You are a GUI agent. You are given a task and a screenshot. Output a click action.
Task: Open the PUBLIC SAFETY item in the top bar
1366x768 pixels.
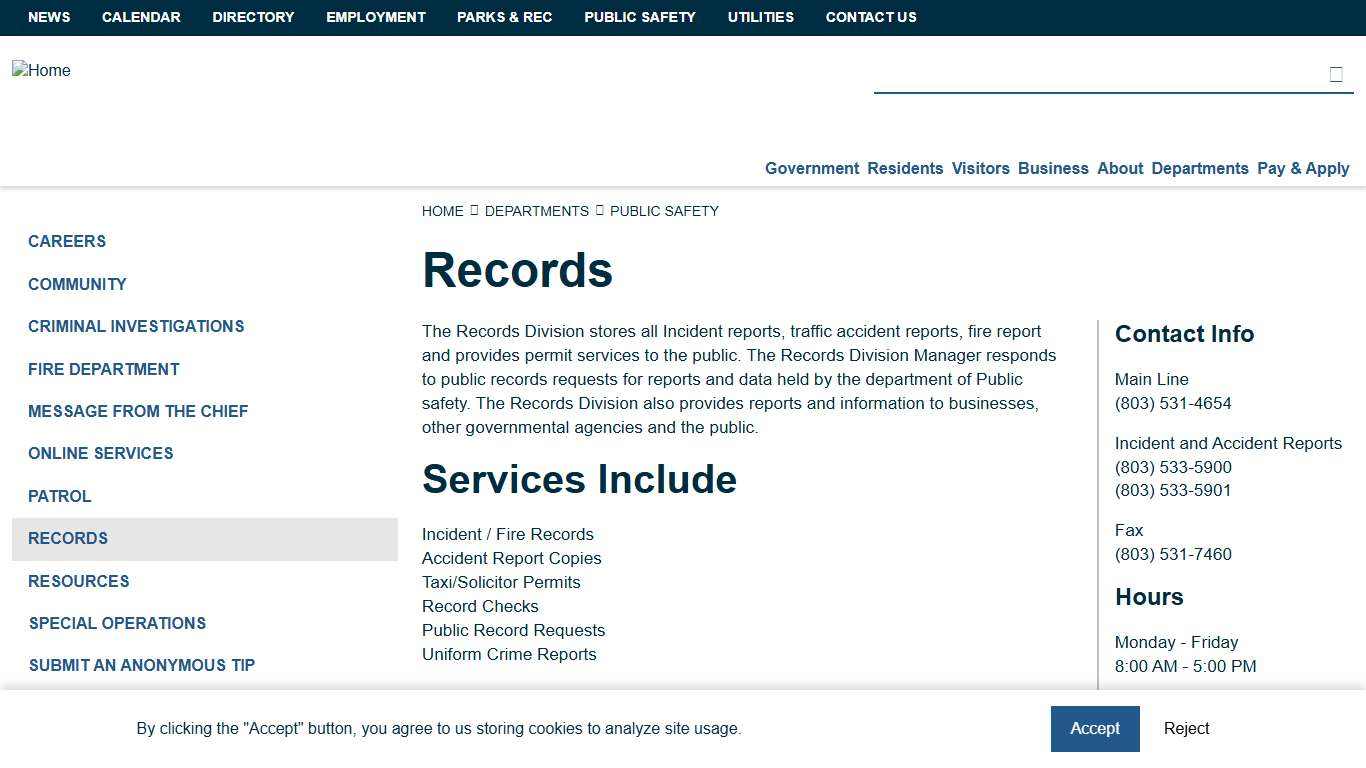coord(639,17)
